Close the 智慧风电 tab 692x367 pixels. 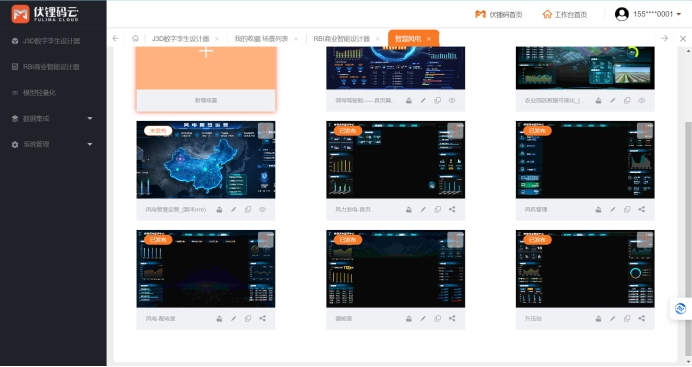click(x=429, y=39)
